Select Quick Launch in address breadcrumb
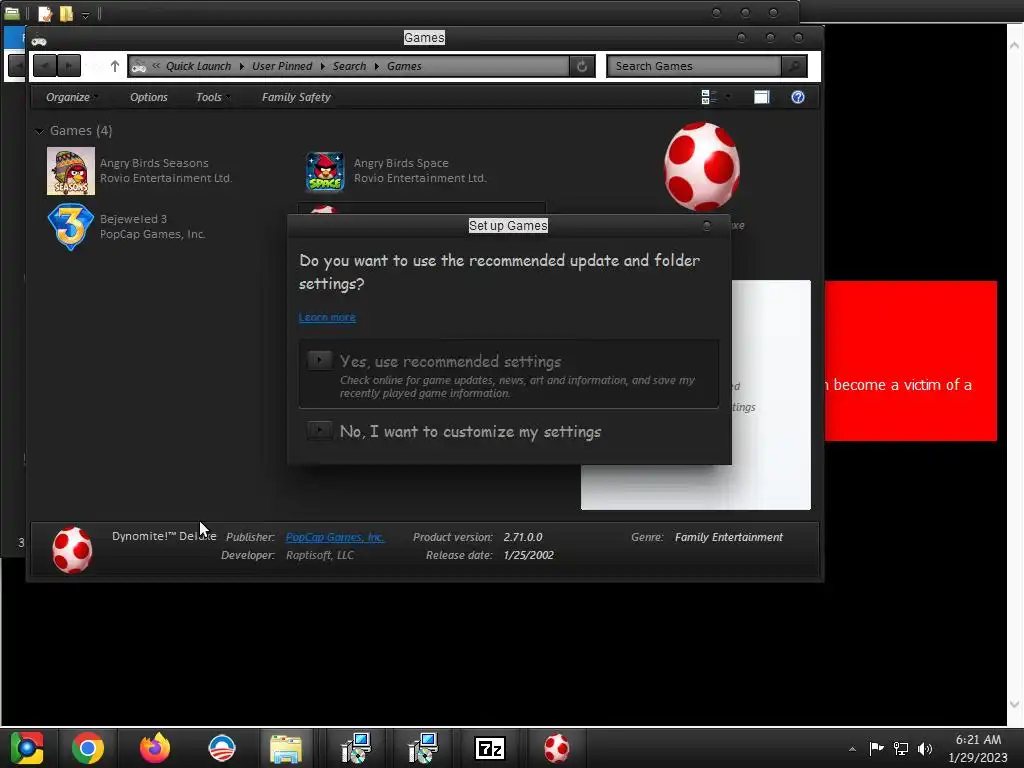The width and height of the screenshot is (1024, 768). tap(198, 66)
